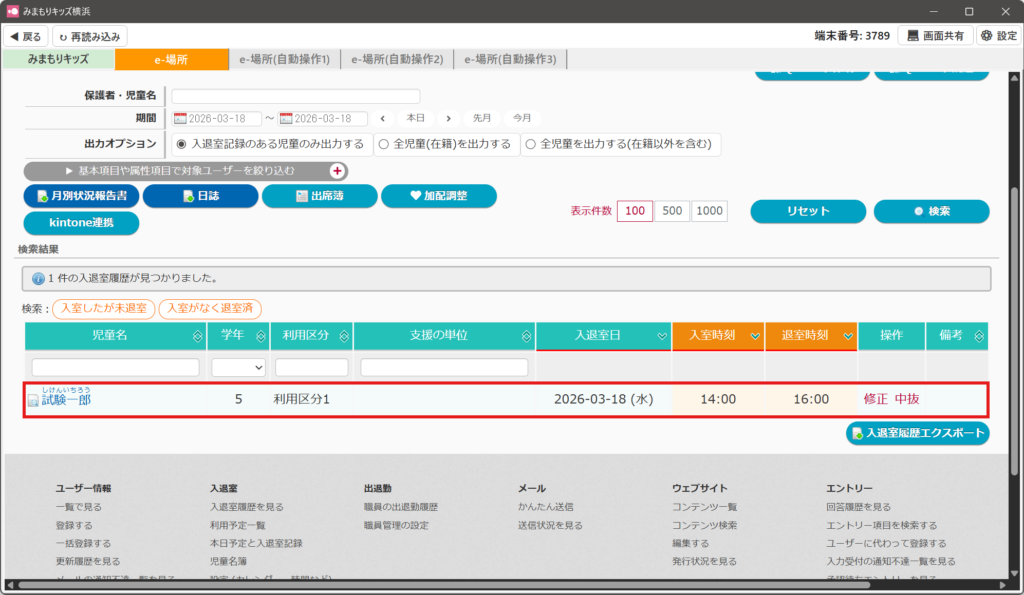This screenshot has width=1024, height=595.
Task: Click the 加配調整 heart button
Action: (x=438, y=196)
